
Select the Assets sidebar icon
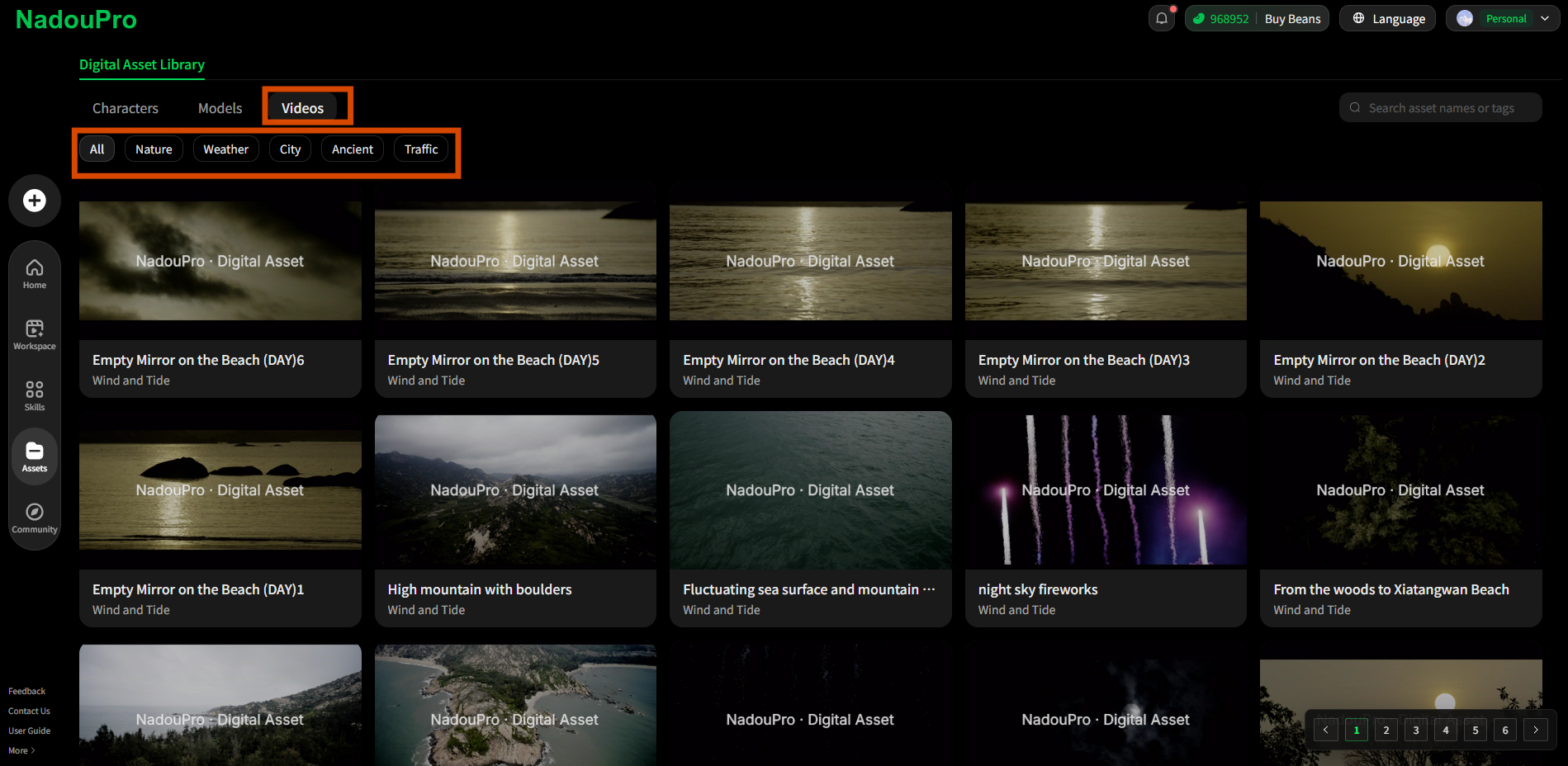tap(35, 456)
